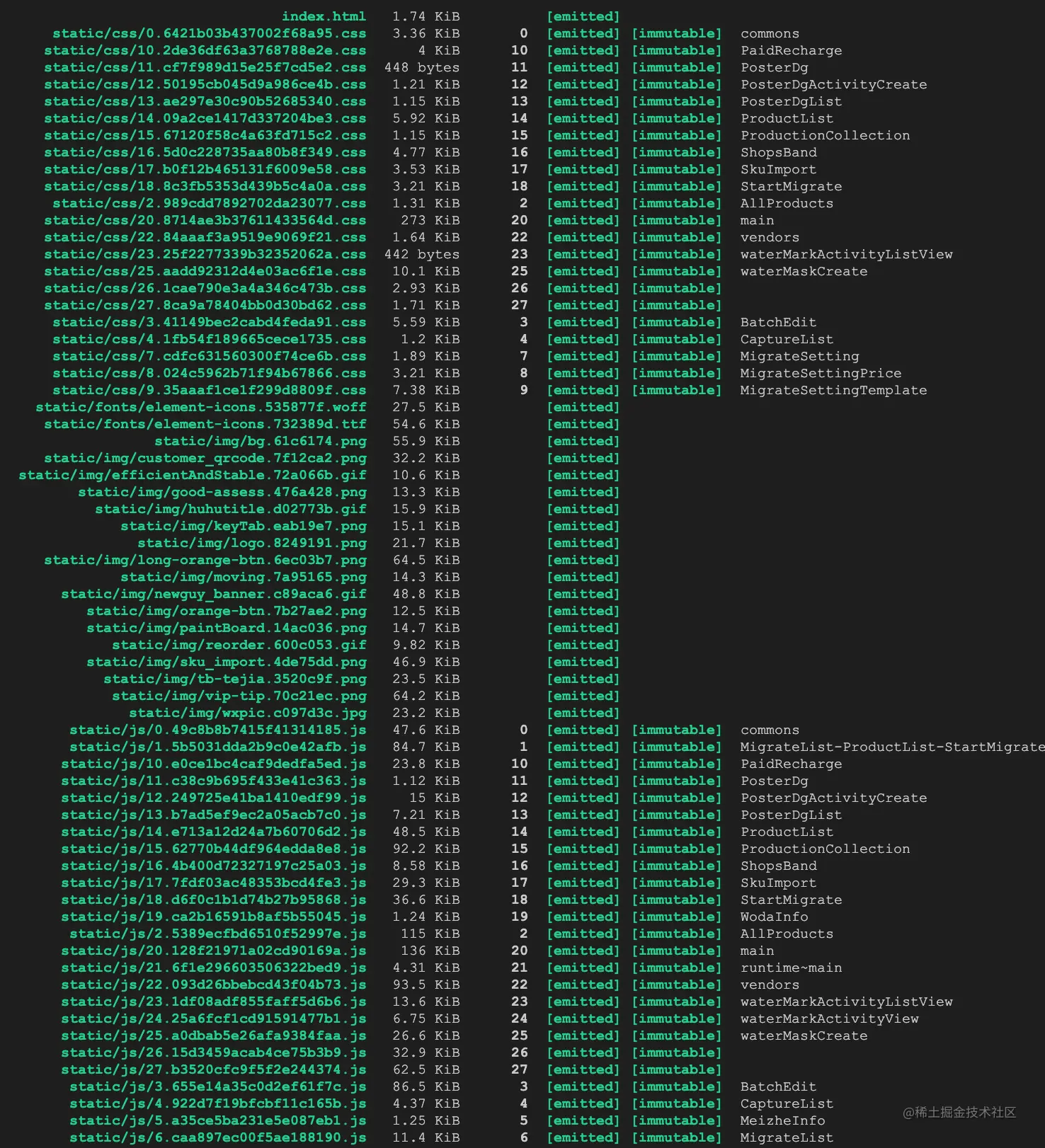Click static/css/25.aadd92312d4e03ac6f1e.css filename
The width and height of the screenshot is (1045, 1148).
pos(205,271)
